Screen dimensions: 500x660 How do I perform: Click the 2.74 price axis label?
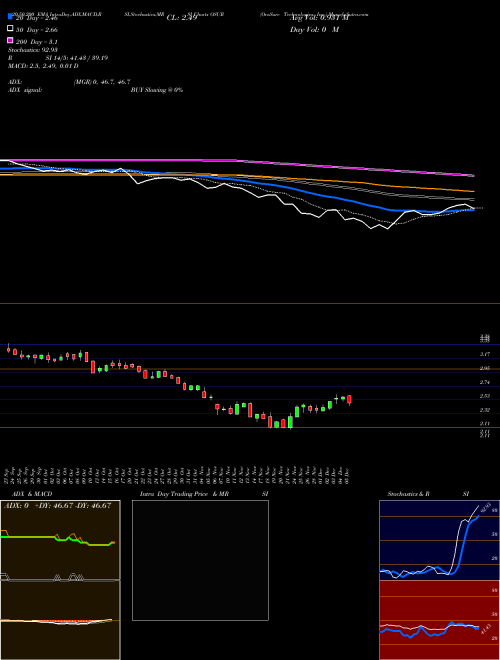pyautogui.click(x=485, y=382)
